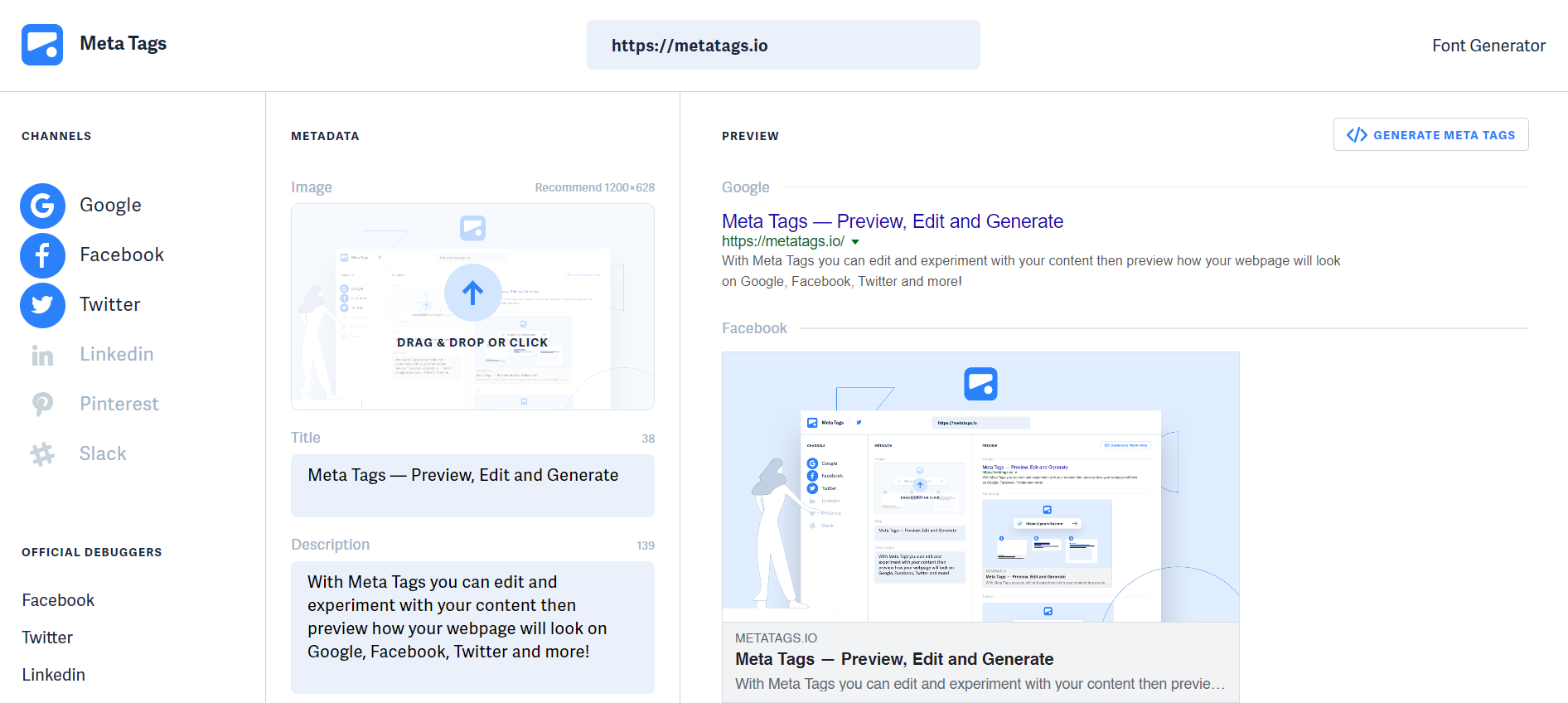Viewport: 1568px width, 703px height.
Task: Click the CHANNELS heading
Action: (x=56, y=136)
